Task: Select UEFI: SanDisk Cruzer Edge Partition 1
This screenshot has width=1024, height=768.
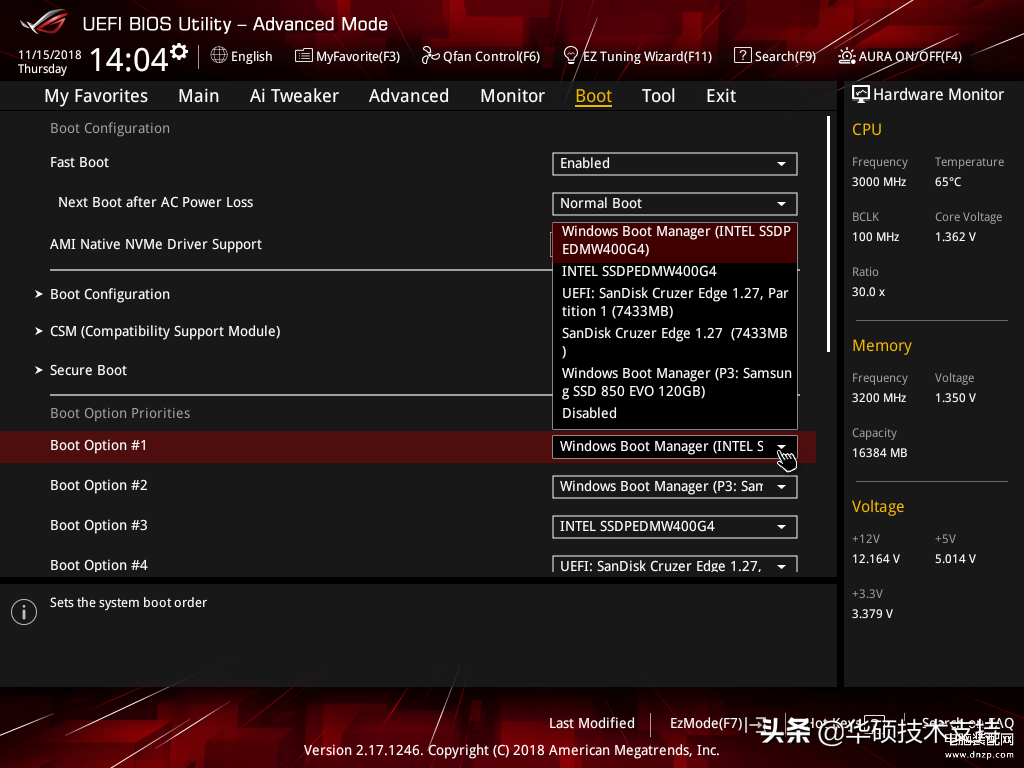Action: [x=675, y=302]
